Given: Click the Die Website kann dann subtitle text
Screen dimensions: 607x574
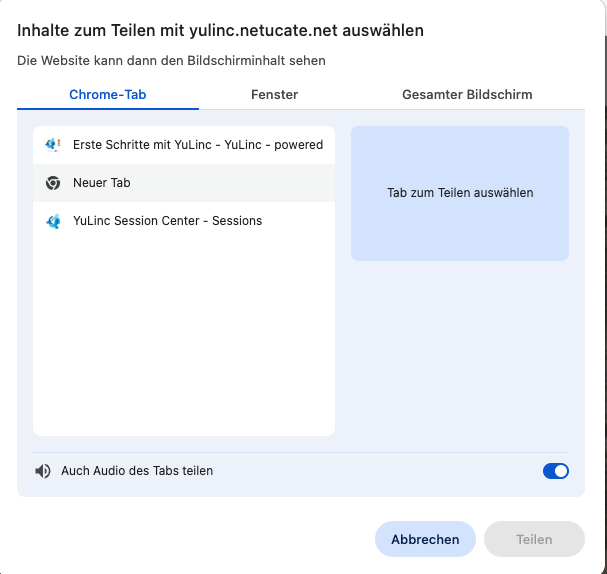Looking at the screenshot, I should coord(171,61).
